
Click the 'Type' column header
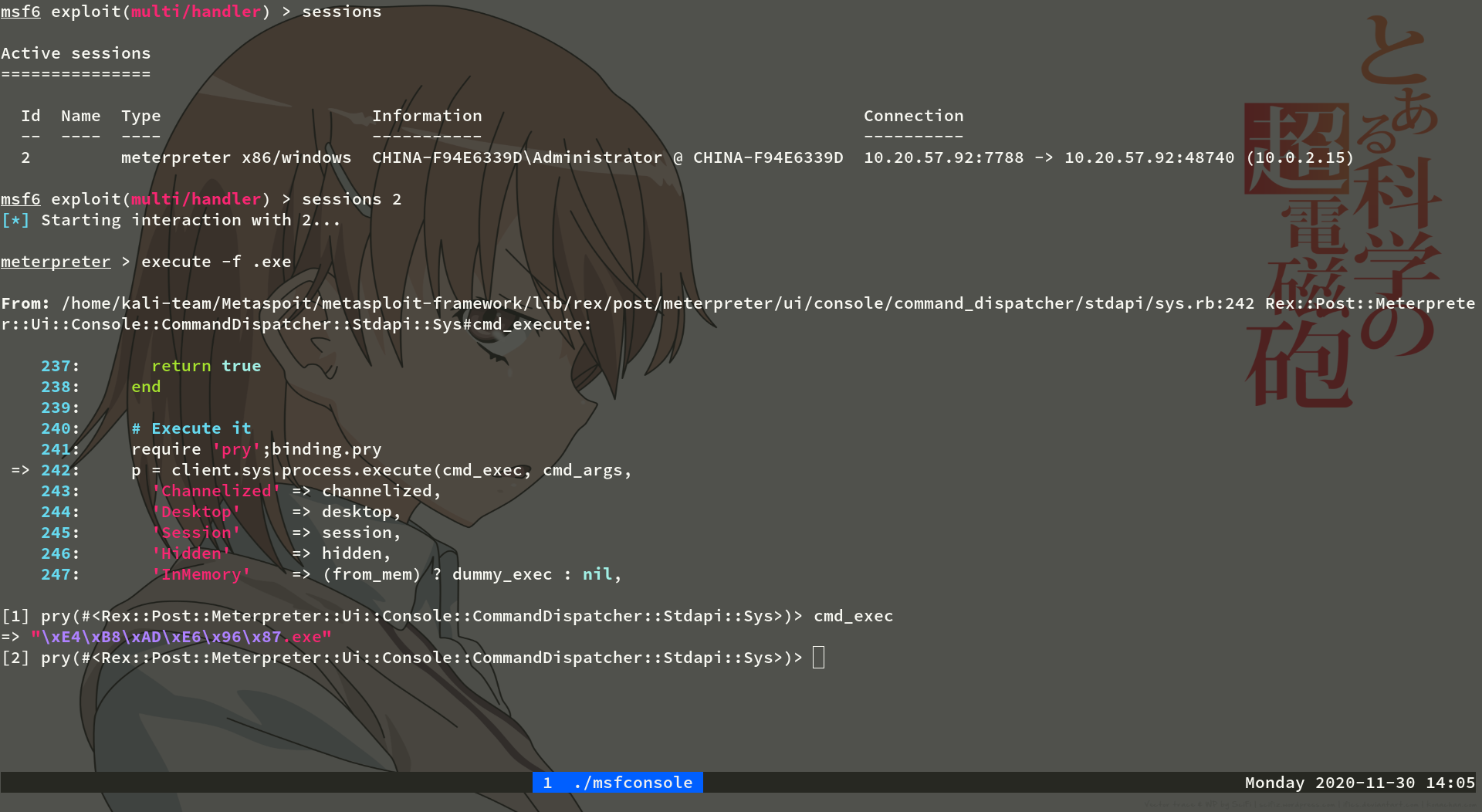pos(141,116)
